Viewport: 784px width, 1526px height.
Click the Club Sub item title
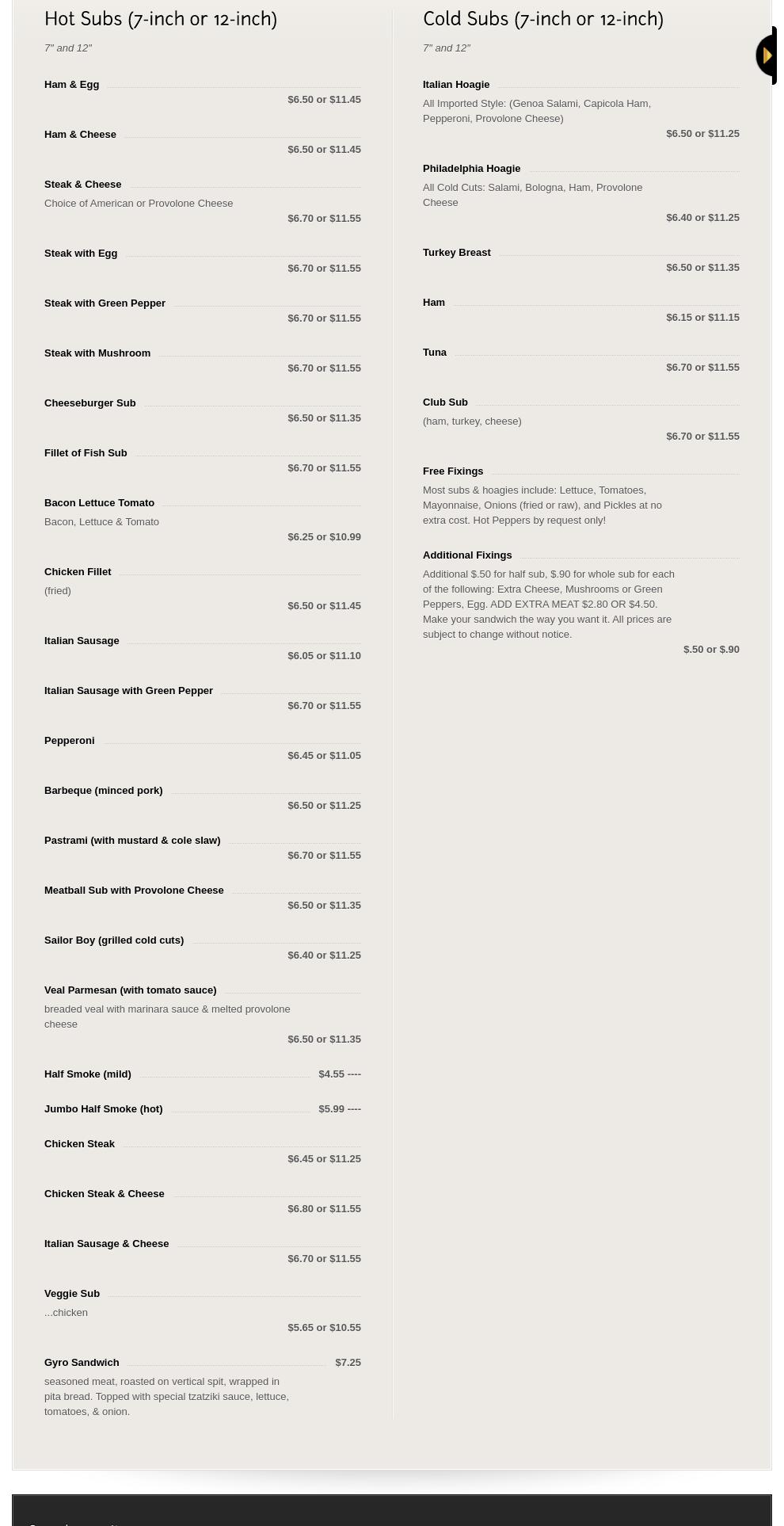pyautogui.click(x=445, y=402)
